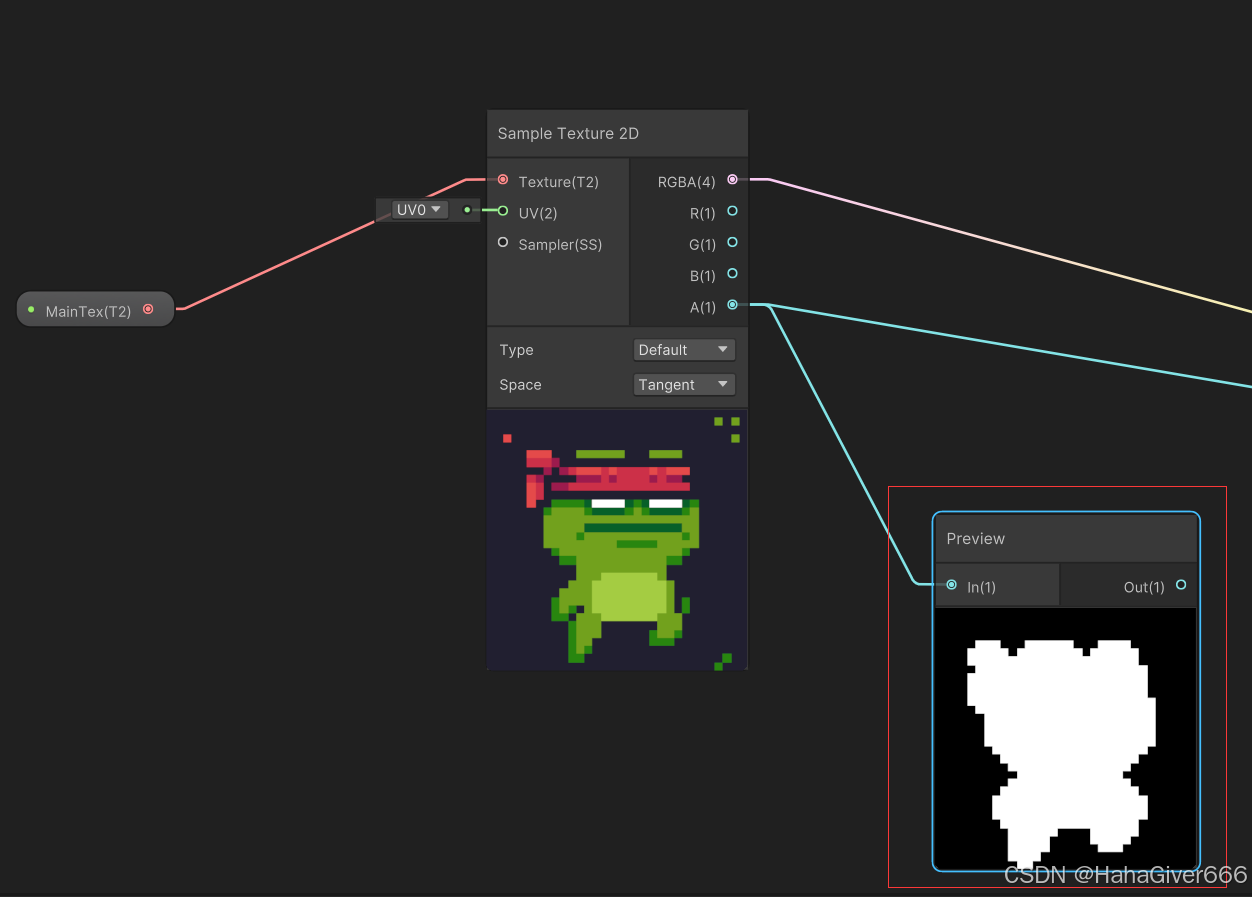Image resolution: width=1252 pixels, height=897 pixels.
Task: Select the Sampler(SS) input port
Action: coord(502,243)
